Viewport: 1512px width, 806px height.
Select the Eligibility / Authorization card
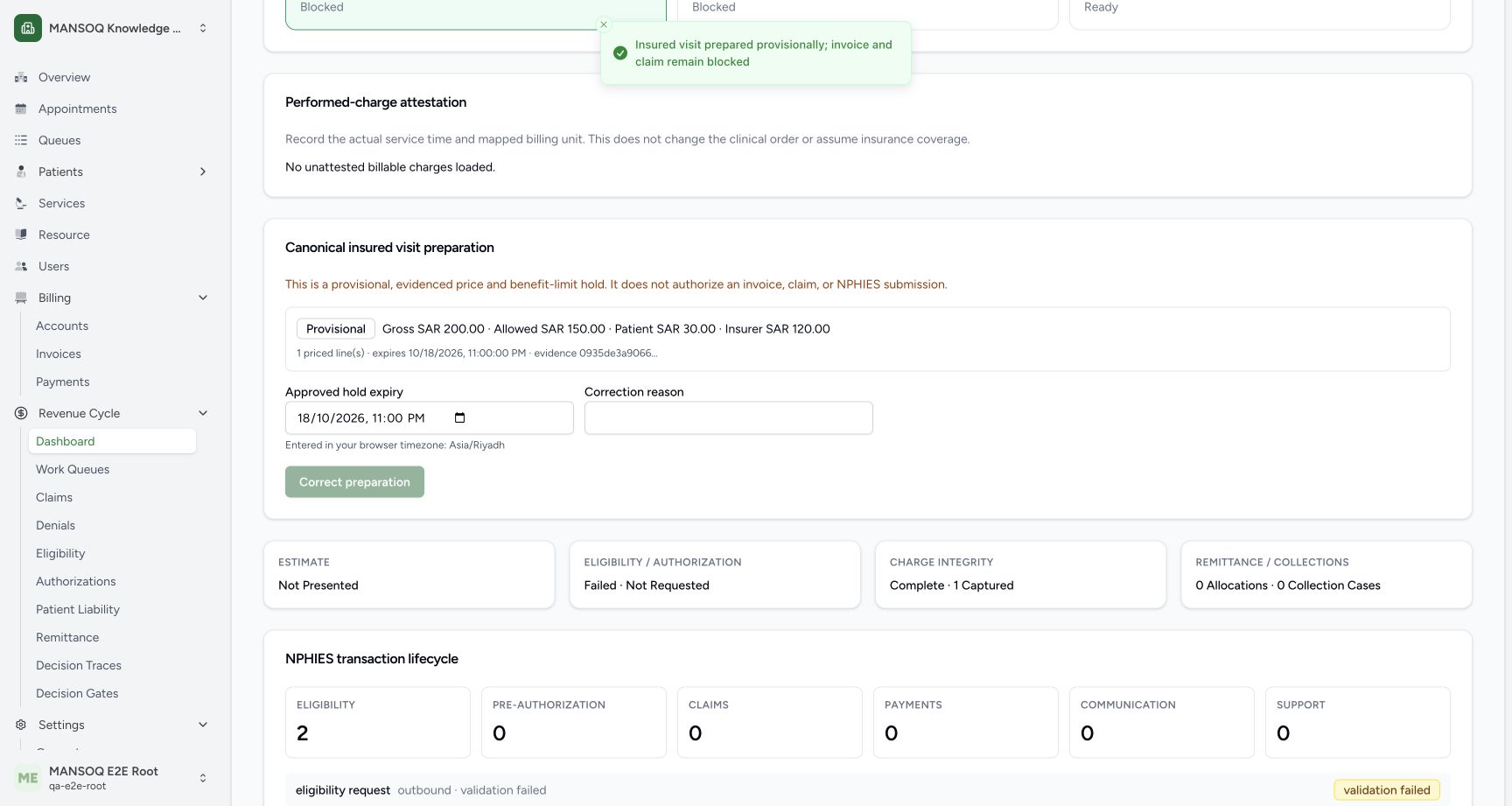coord(715,574)
